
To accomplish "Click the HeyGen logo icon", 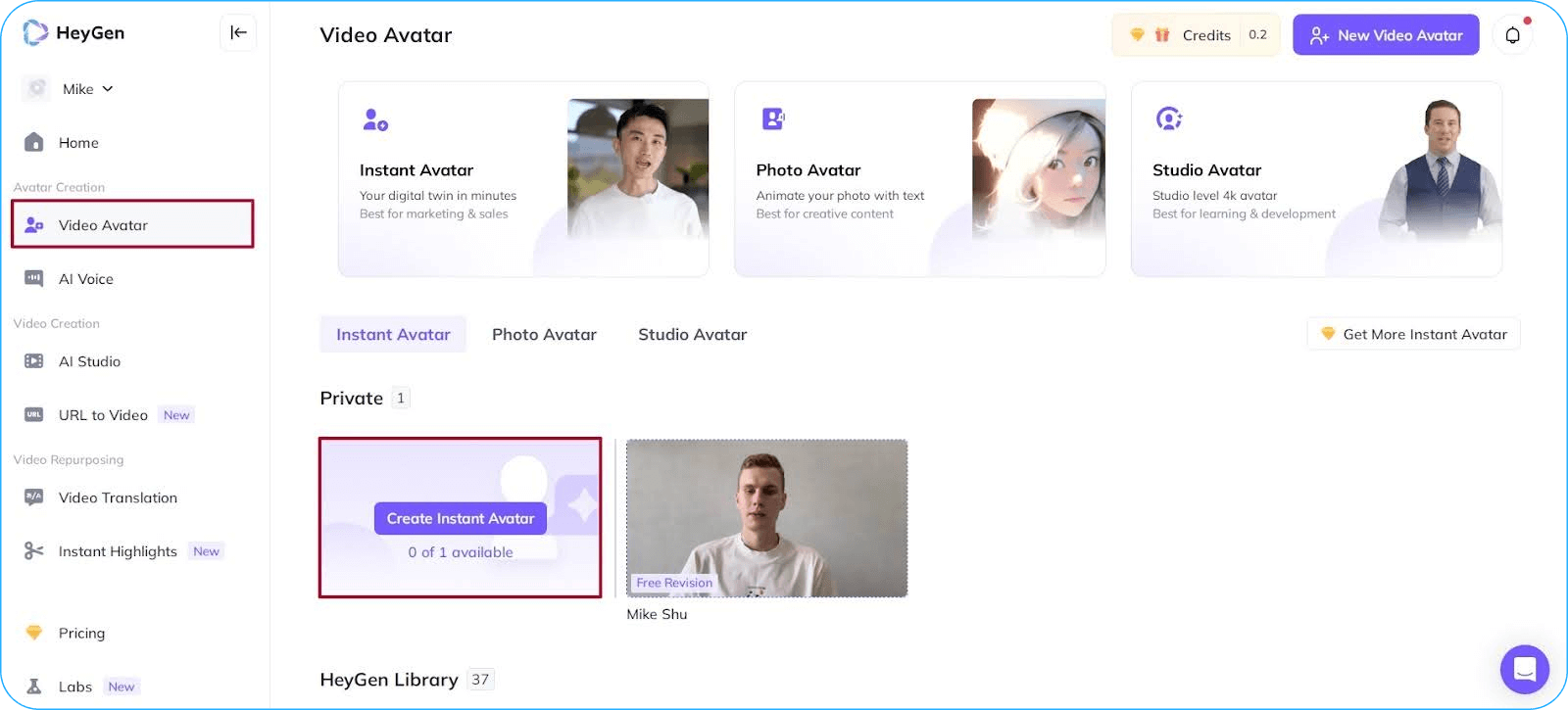I will coord(35,32).
